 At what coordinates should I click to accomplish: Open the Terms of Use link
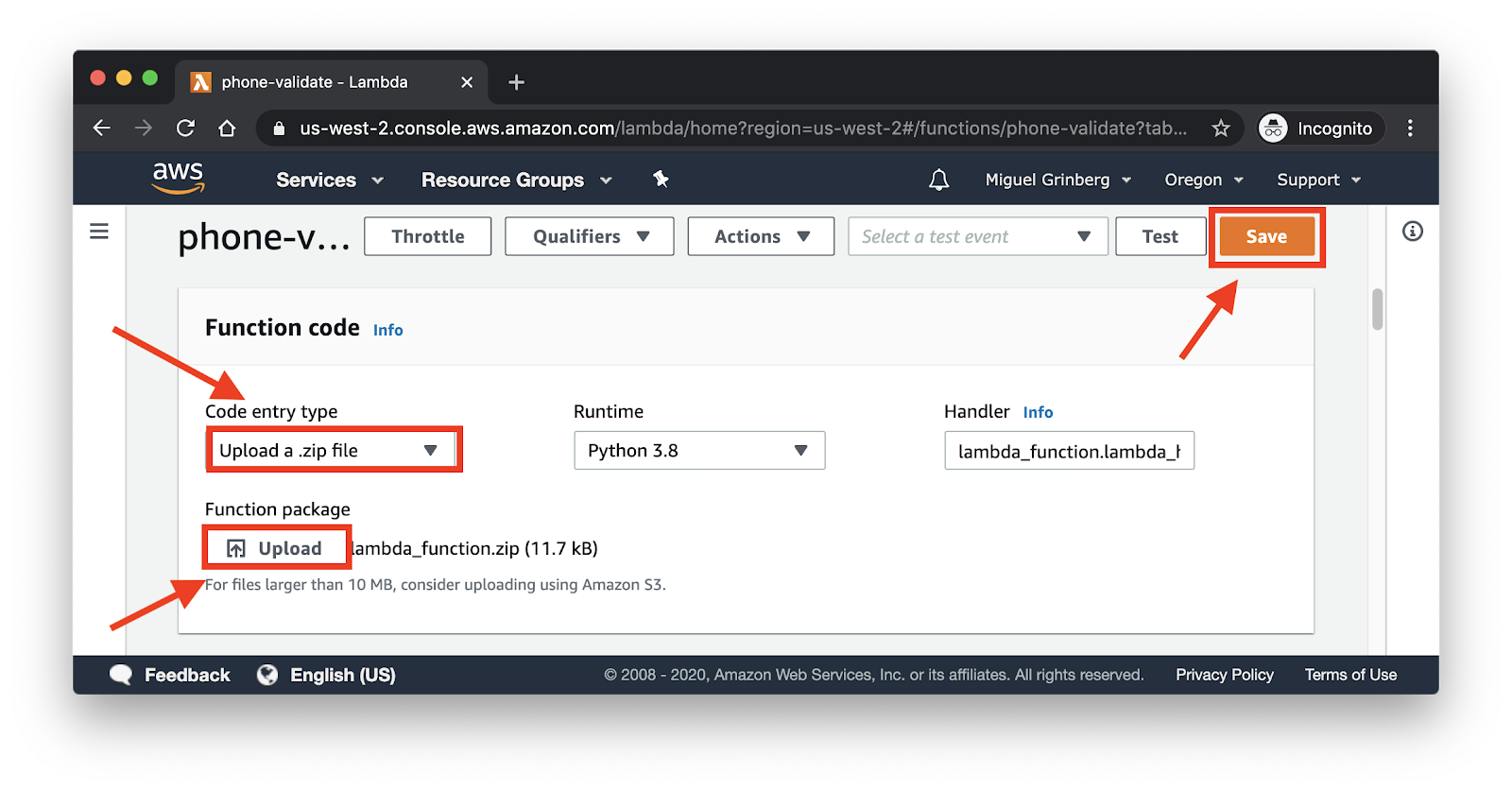point(1350,675)
